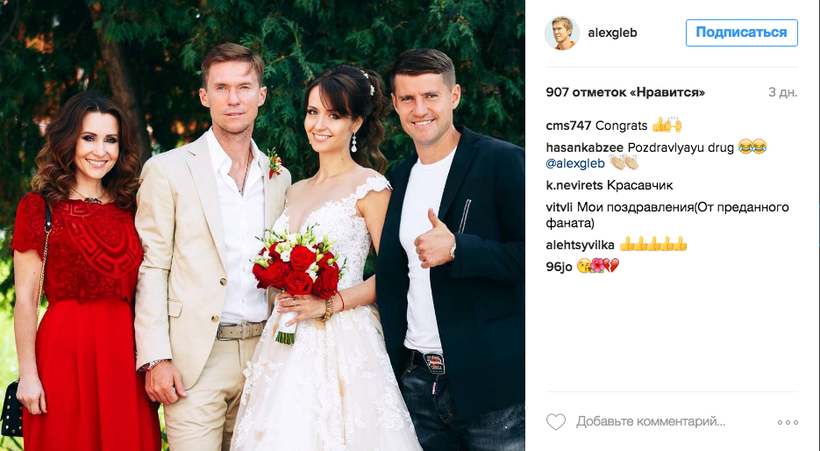Click the 3 дн. post timestamp

point(783,93)
